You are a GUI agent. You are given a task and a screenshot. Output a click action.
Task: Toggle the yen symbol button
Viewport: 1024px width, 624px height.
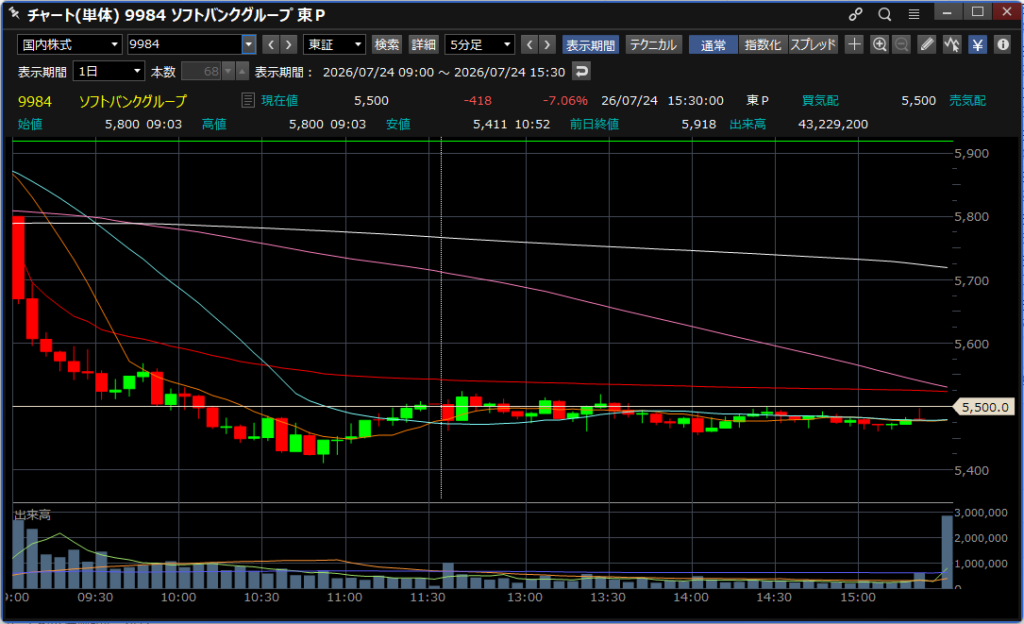coord(977,44)
